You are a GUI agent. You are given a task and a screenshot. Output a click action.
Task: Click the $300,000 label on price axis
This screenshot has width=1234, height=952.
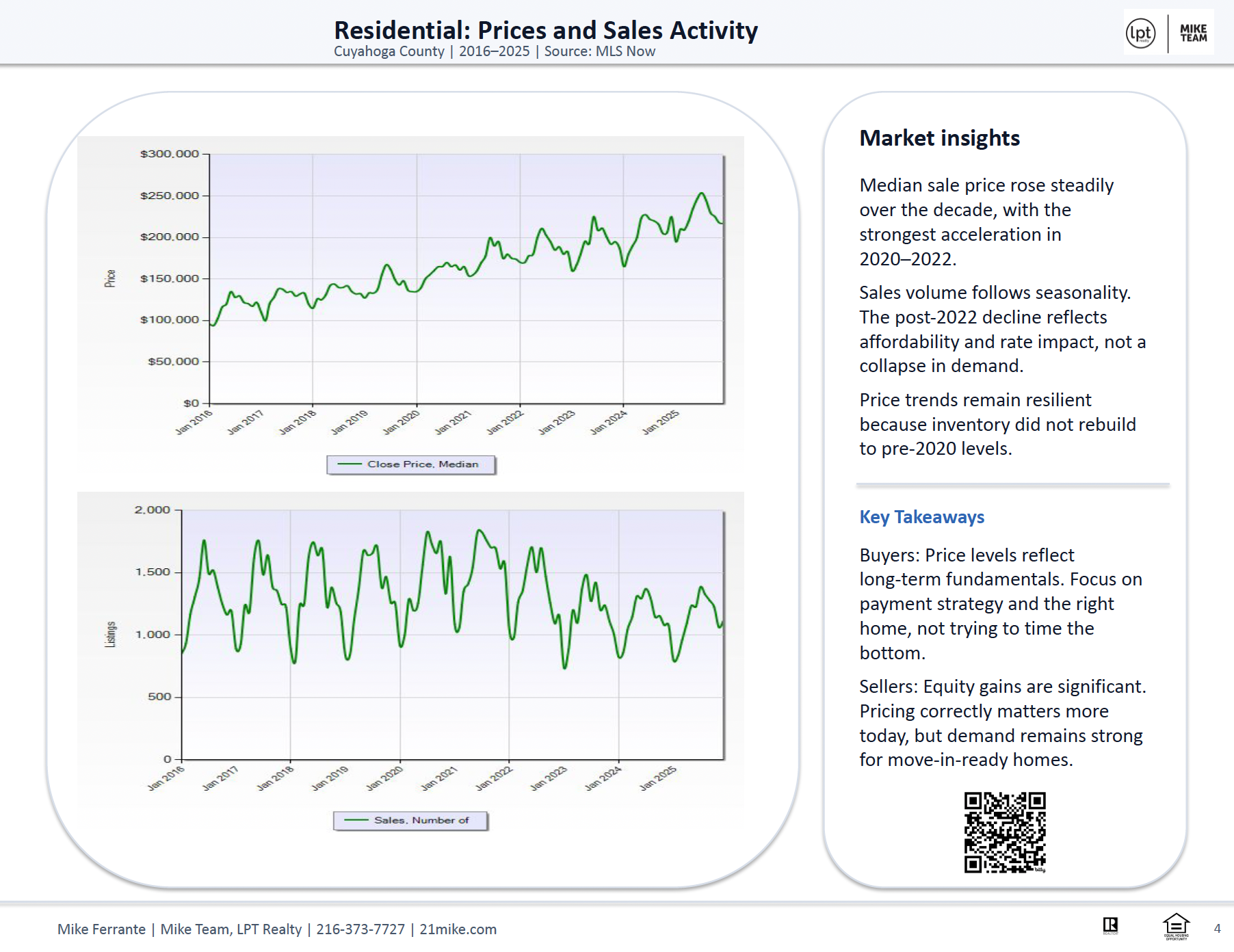(x=169, y=154)
